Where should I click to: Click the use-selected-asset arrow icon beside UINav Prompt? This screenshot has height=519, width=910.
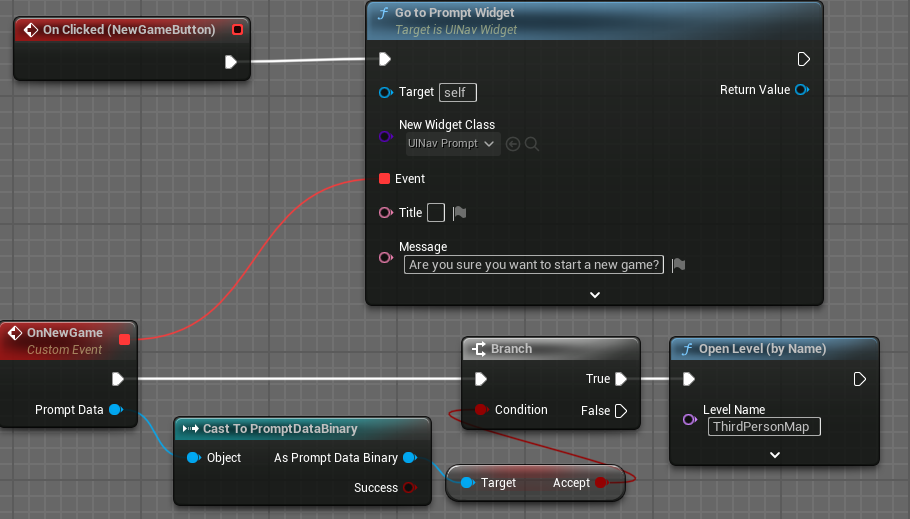pos(512,143)
